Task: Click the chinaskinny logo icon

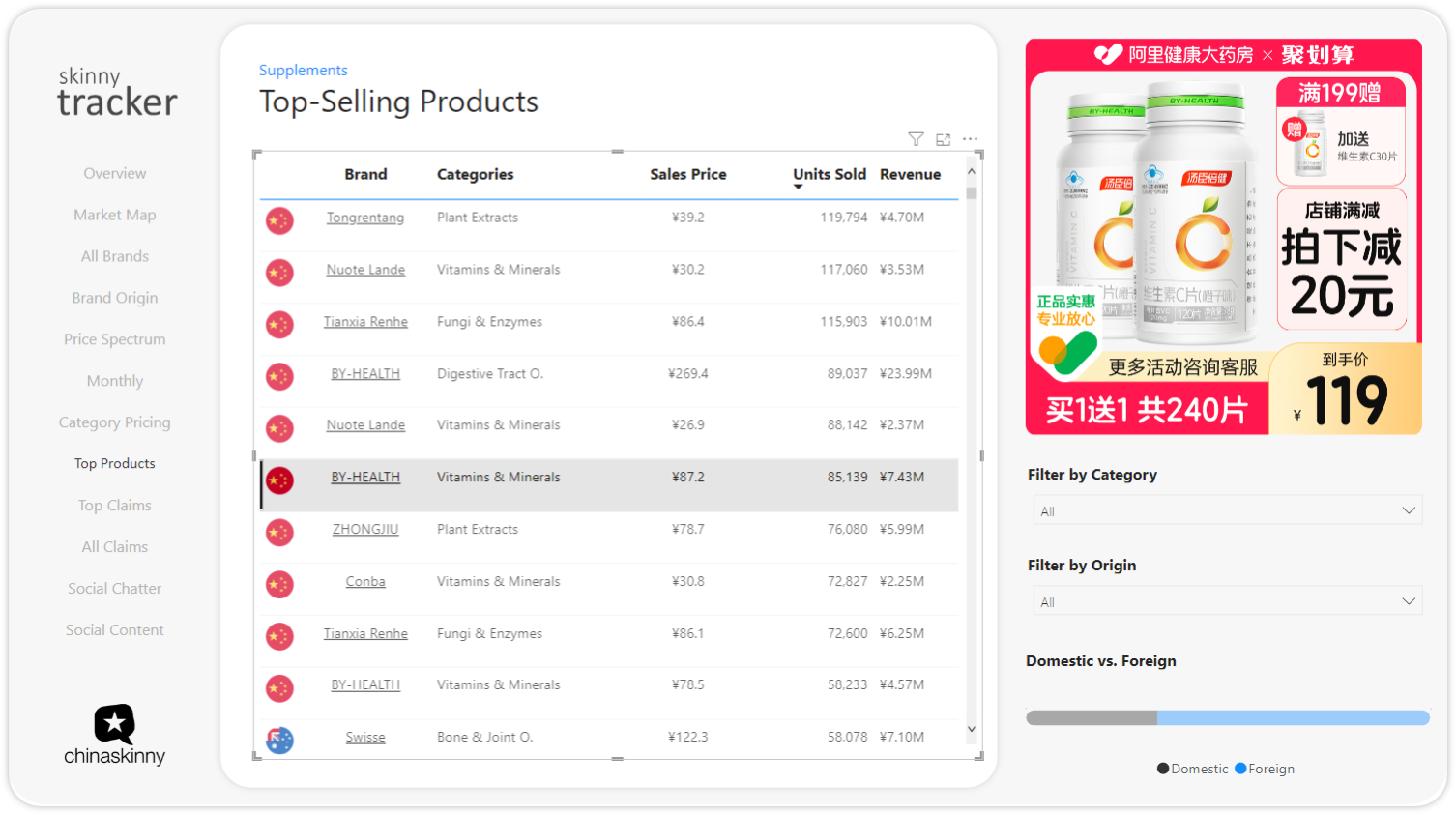Action: (x=114, y=724)
